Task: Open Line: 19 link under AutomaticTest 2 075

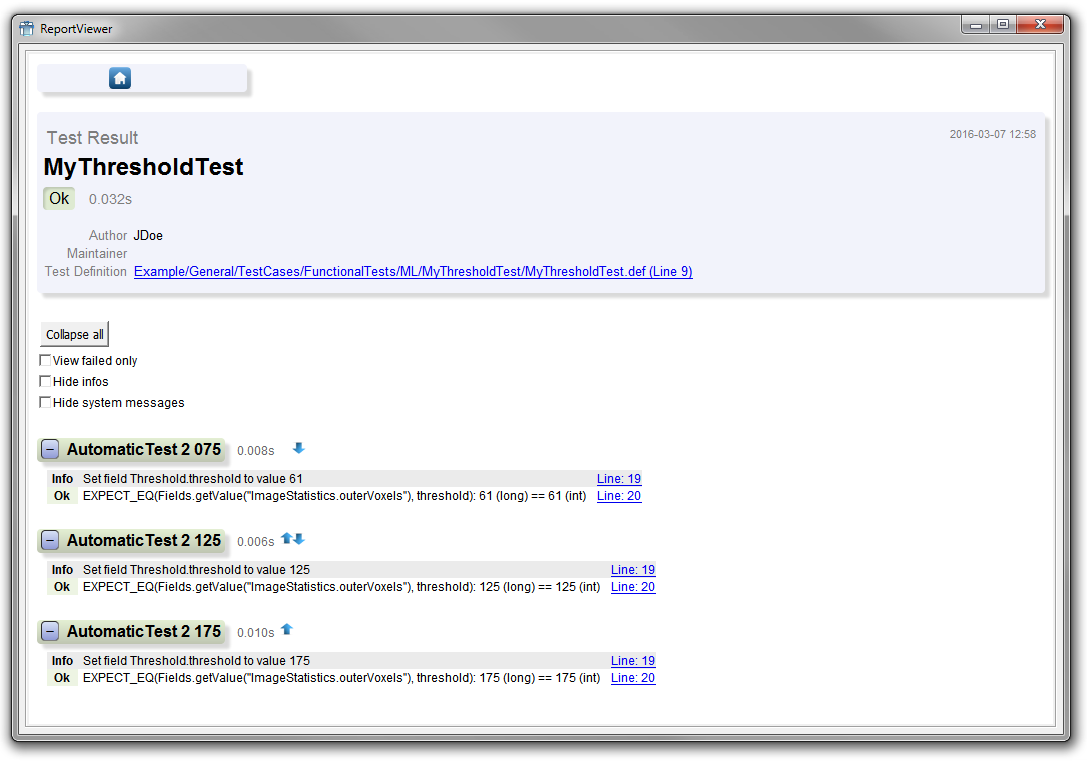Action: [619, 479]
